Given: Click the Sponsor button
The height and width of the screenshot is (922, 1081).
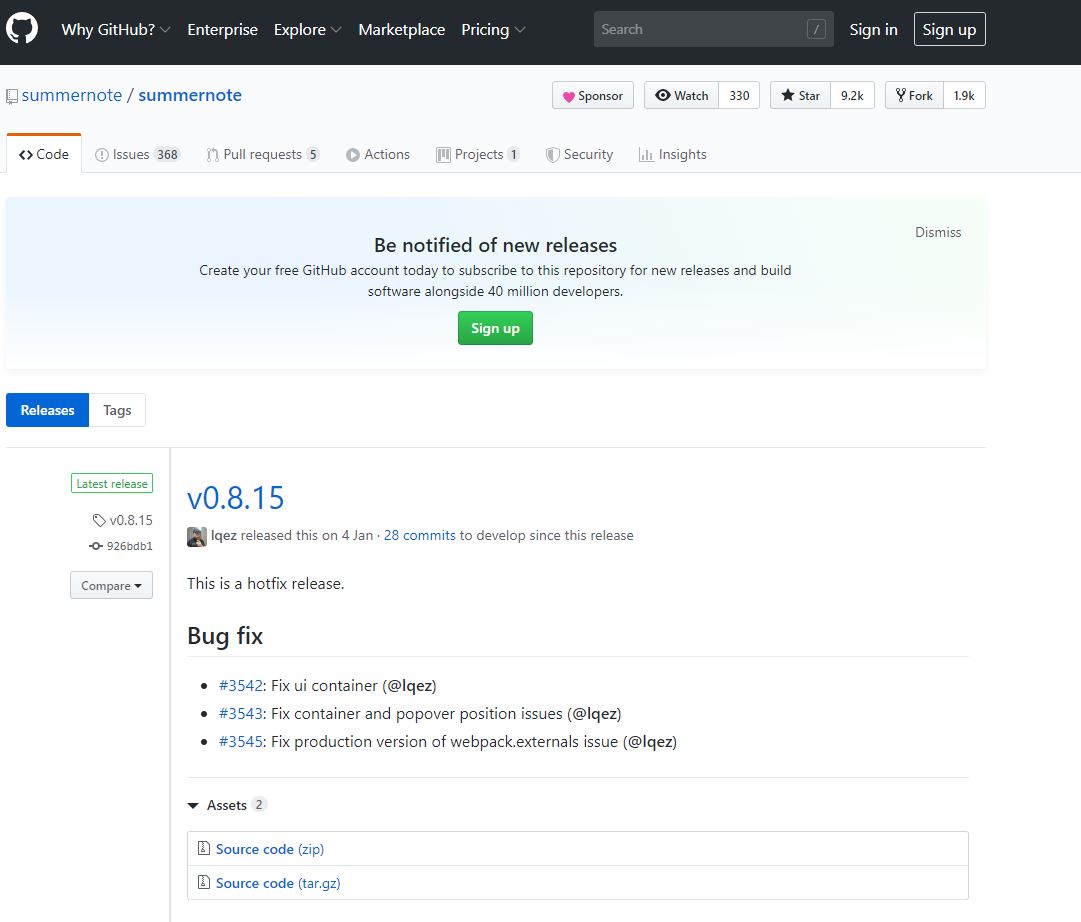Looking at the screenshot, I should pos(593,95).
